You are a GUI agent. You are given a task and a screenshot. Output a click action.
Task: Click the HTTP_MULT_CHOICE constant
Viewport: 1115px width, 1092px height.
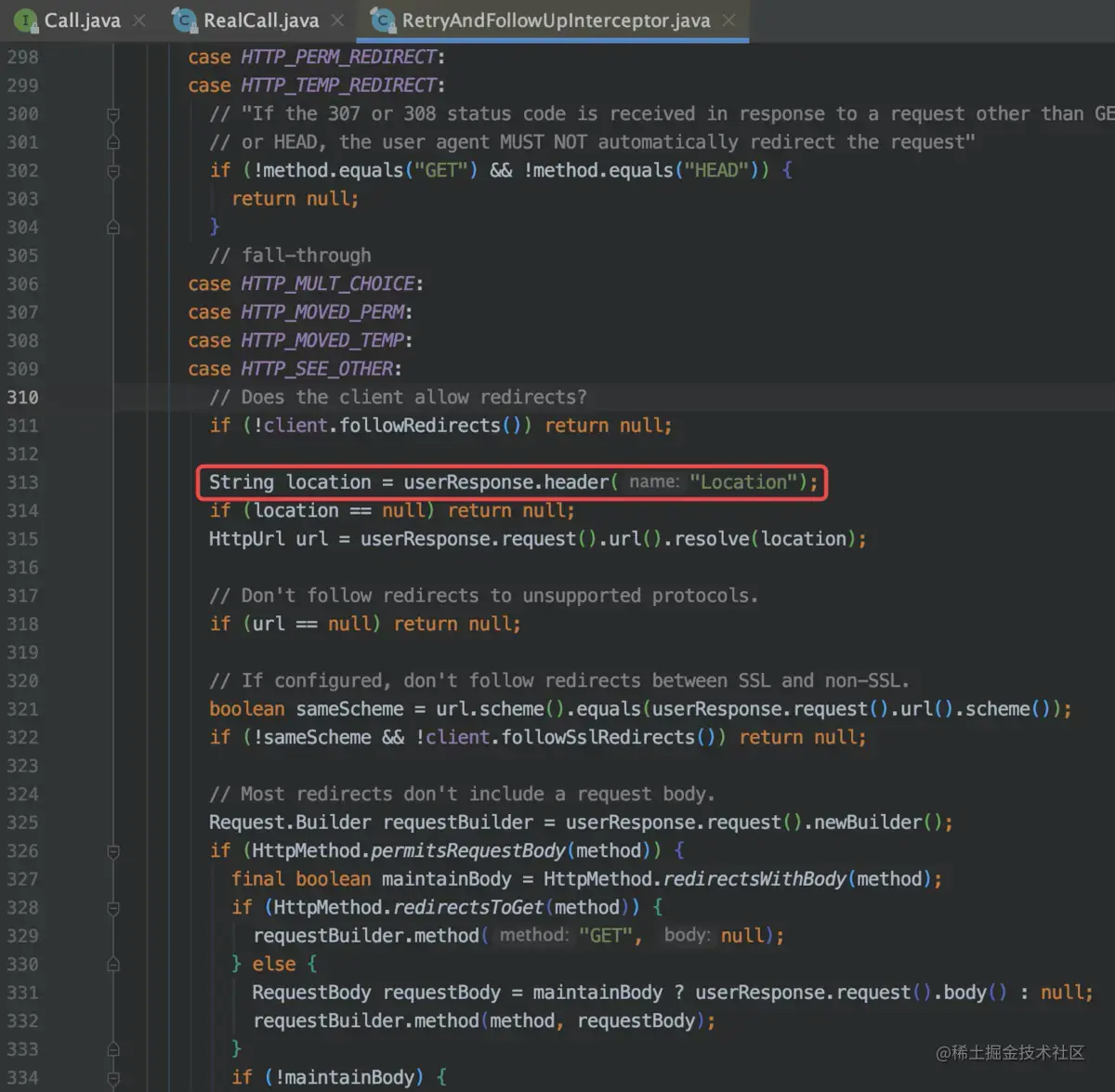point(328,284)
